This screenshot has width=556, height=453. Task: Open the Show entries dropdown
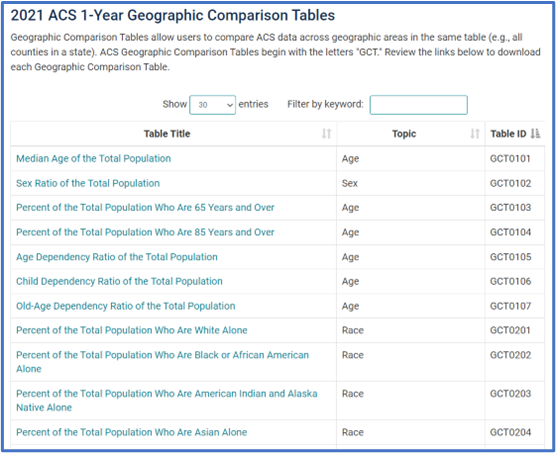[213, 105]
